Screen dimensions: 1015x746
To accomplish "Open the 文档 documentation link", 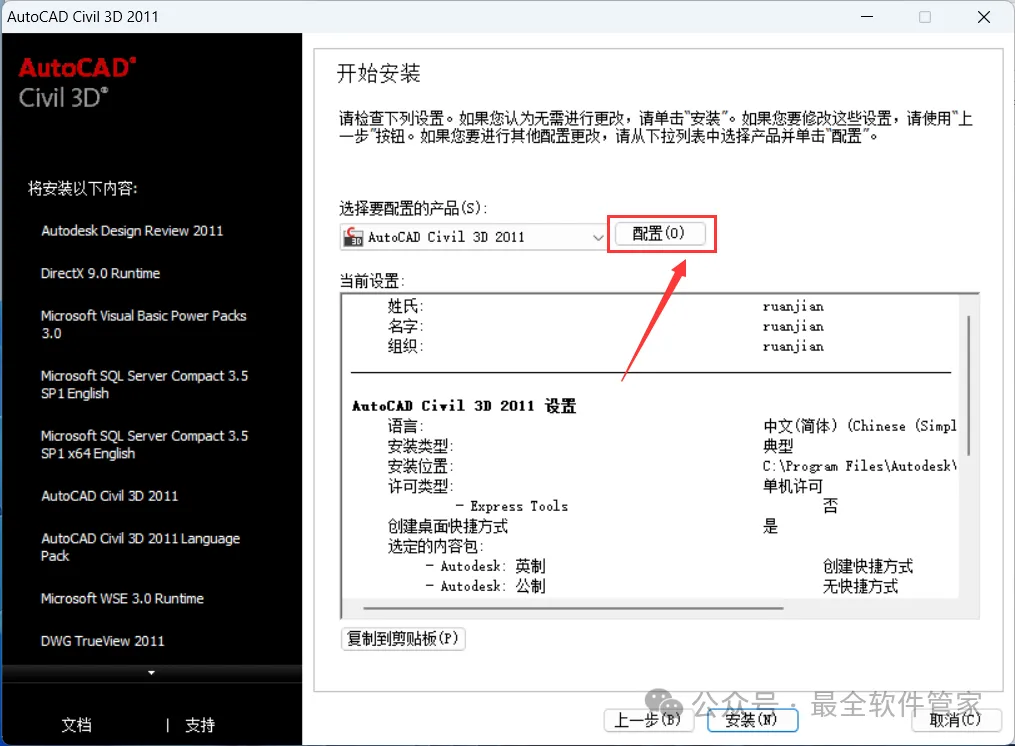I will (76, 725).
